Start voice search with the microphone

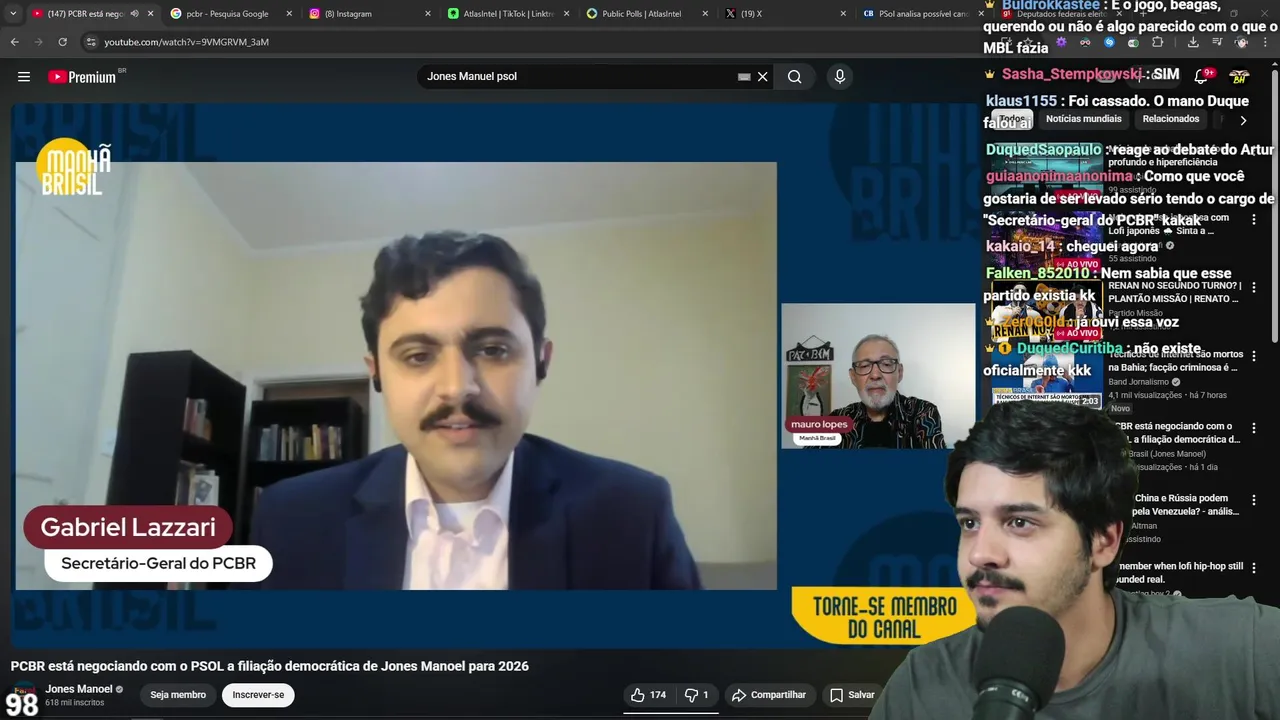[x=839, y=76]
